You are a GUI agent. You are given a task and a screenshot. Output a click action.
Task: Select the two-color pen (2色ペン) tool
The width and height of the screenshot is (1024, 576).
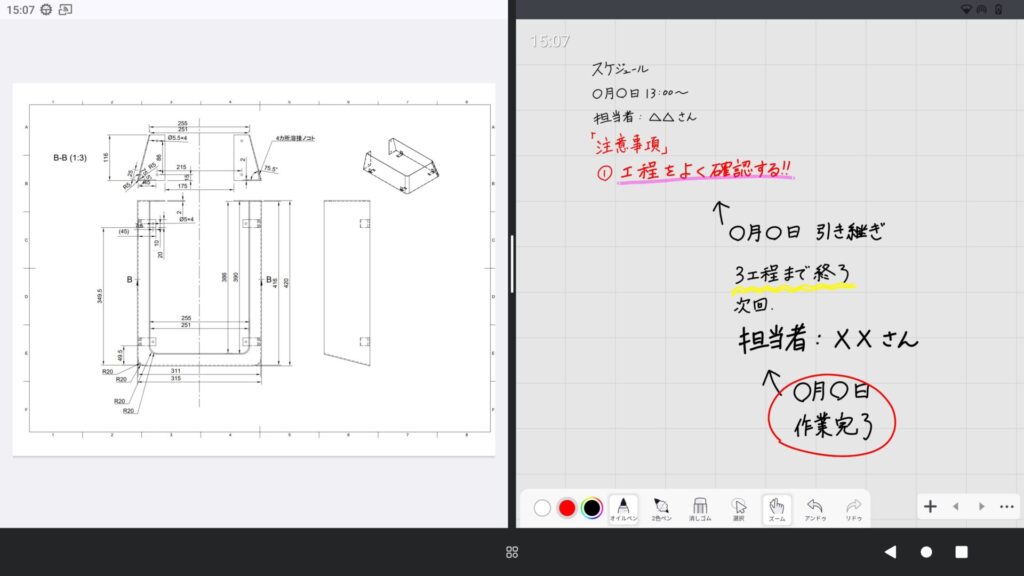661,508
